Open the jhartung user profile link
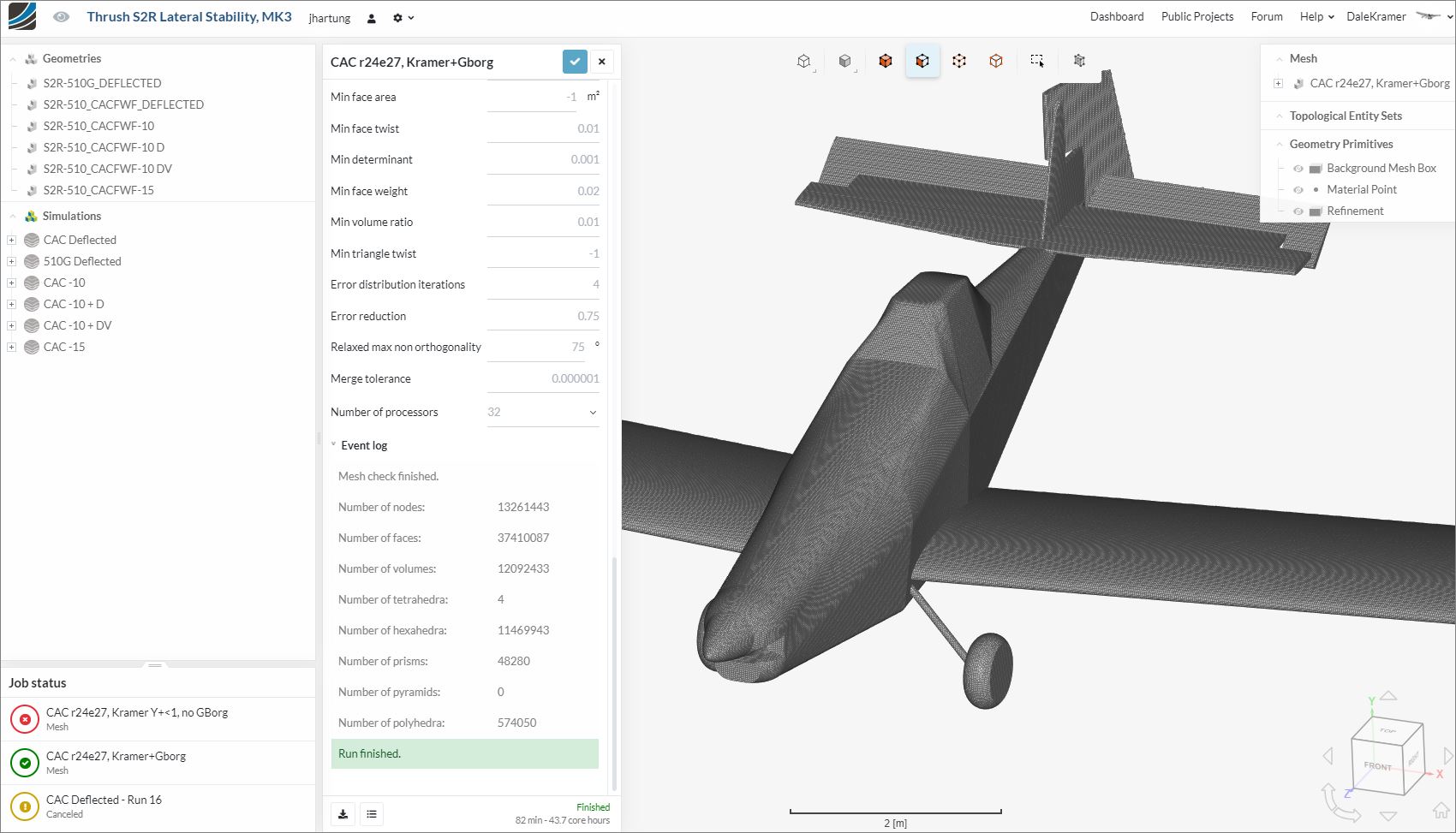 [x=330, y=18]
